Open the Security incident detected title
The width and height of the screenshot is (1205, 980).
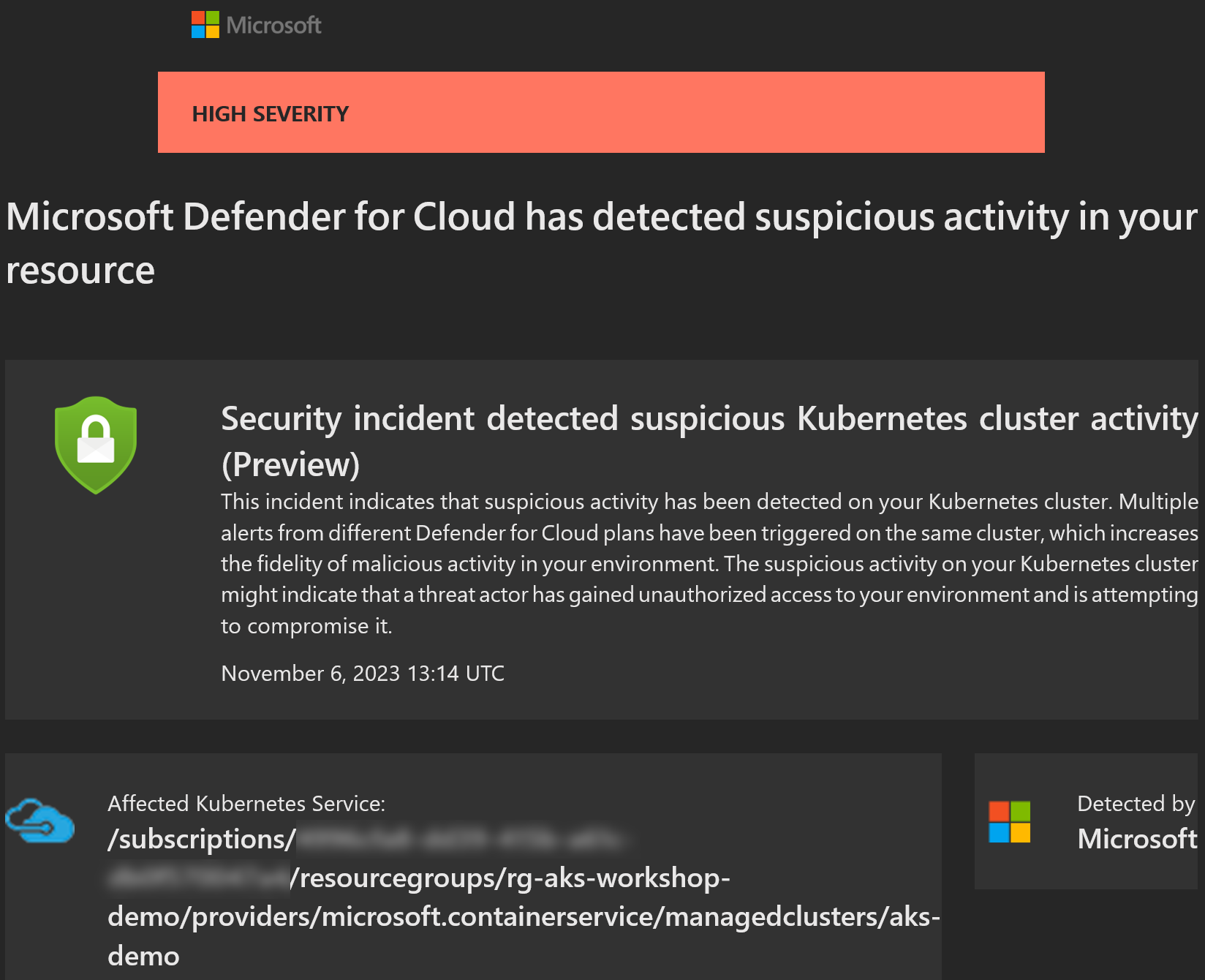point(710,419)
